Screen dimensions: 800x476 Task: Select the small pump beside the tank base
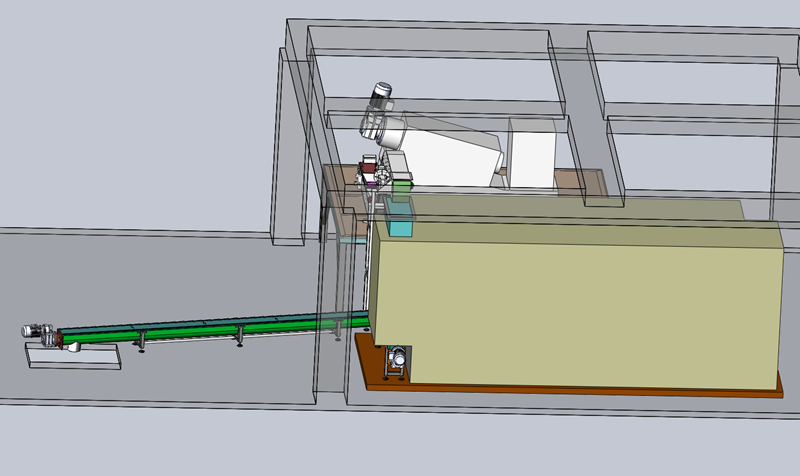coord(397,360)
